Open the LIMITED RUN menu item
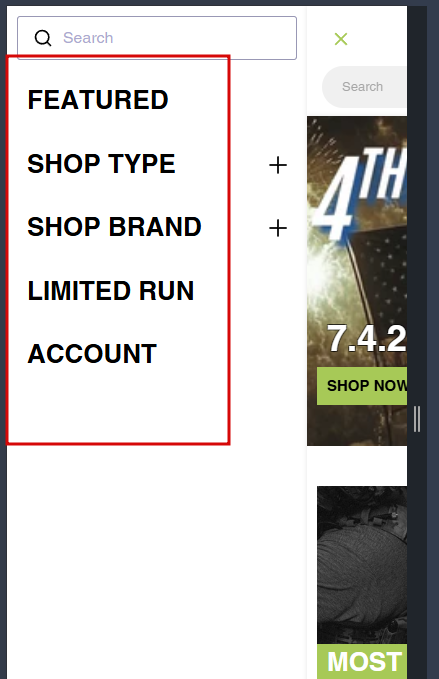The width and height of the screenshot is (439, 679). [x=111, y=291]
